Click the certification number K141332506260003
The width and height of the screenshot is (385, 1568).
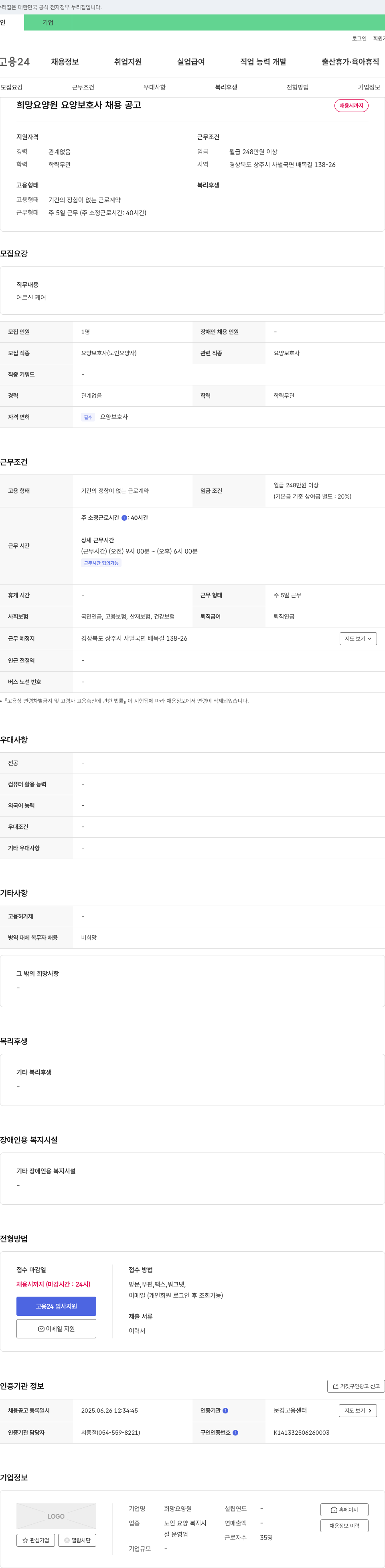302,1432
